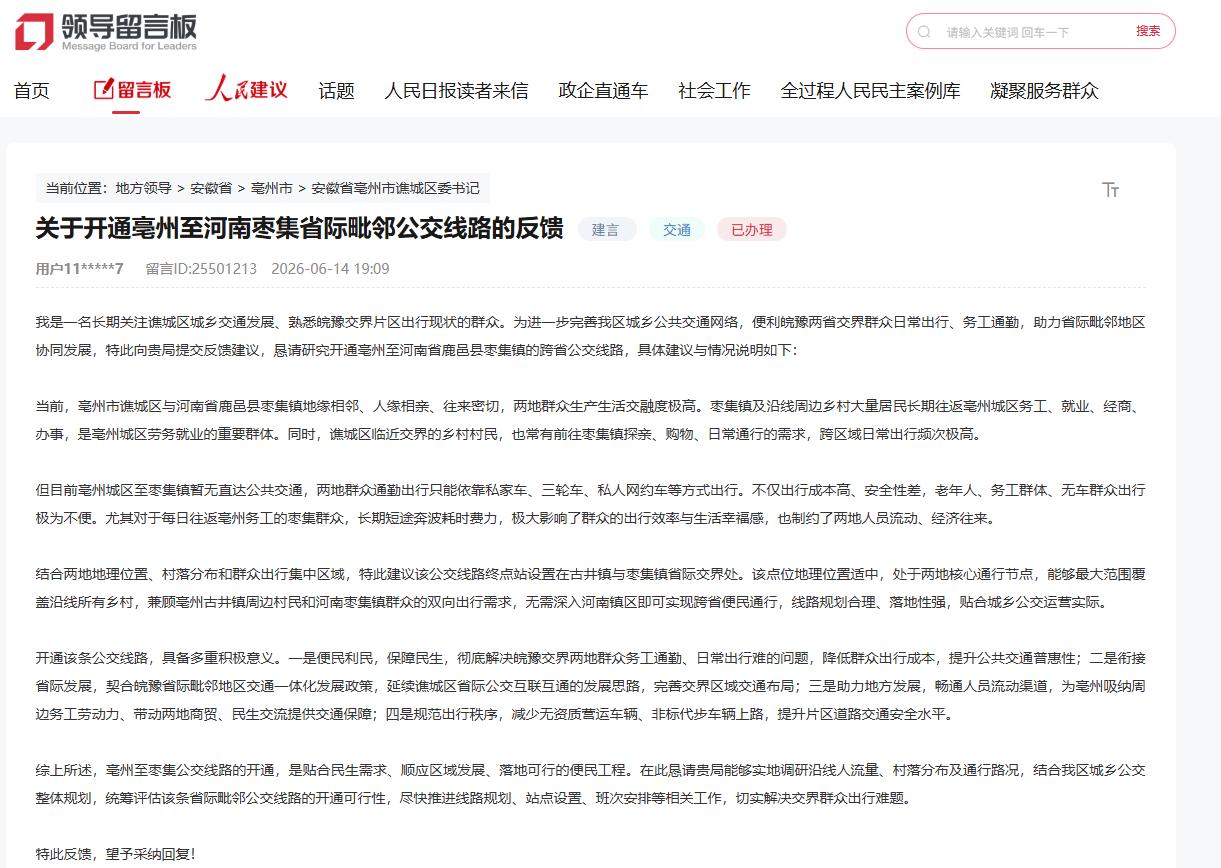Click the 交通 tag
Screen dimensions: 1221x868
click(677, 230)
